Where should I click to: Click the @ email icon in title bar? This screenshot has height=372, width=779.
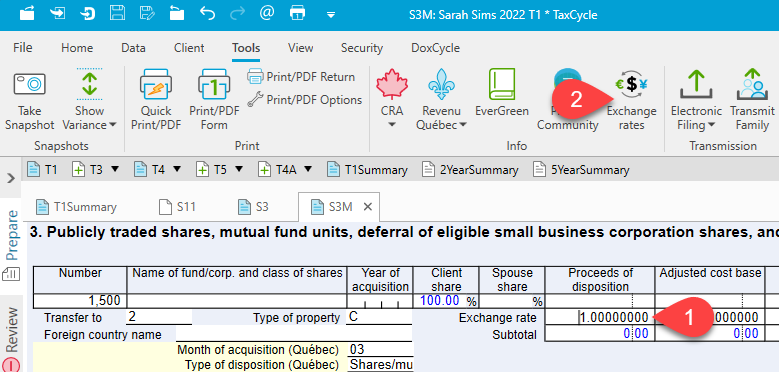click(x=267, y=13)
